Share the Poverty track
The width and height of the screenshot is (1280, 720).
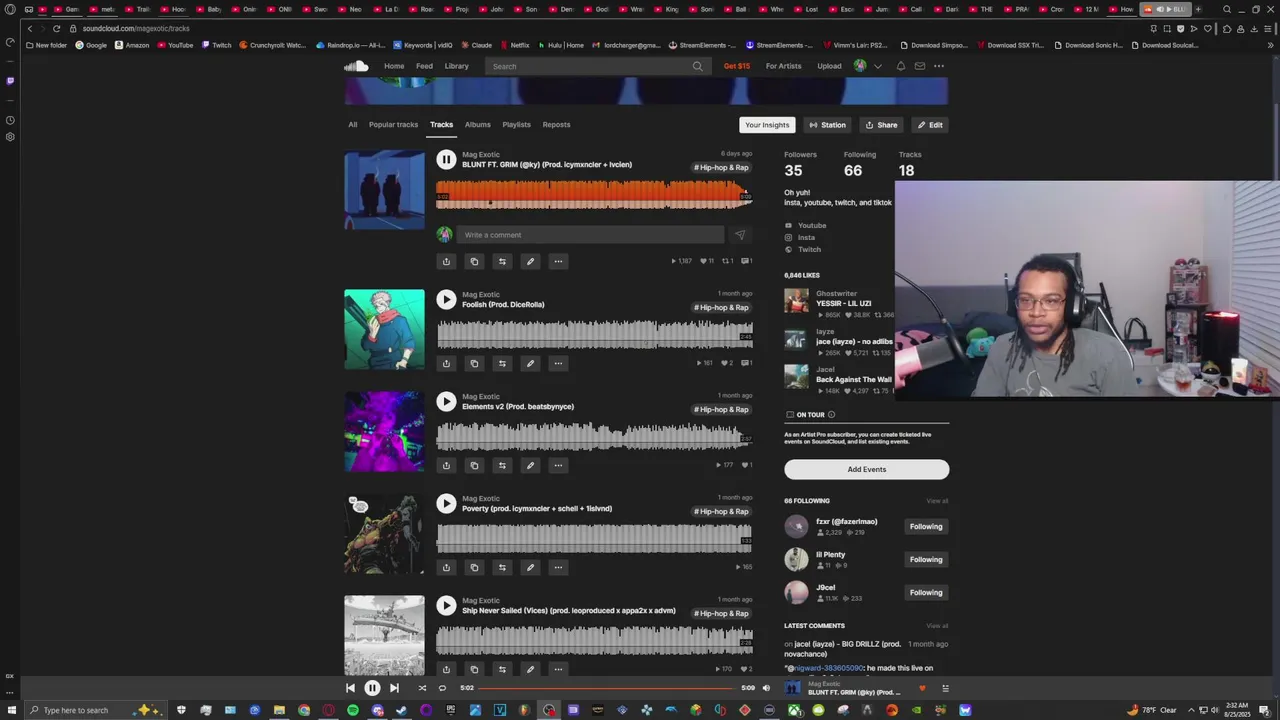point(446,567)
